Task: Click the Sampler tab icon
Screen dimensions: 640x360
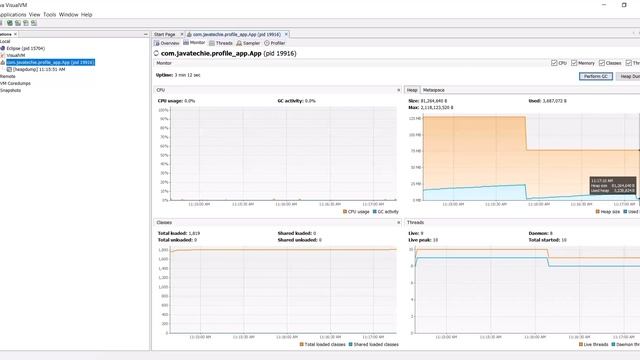Action: [x=239, y=43]
